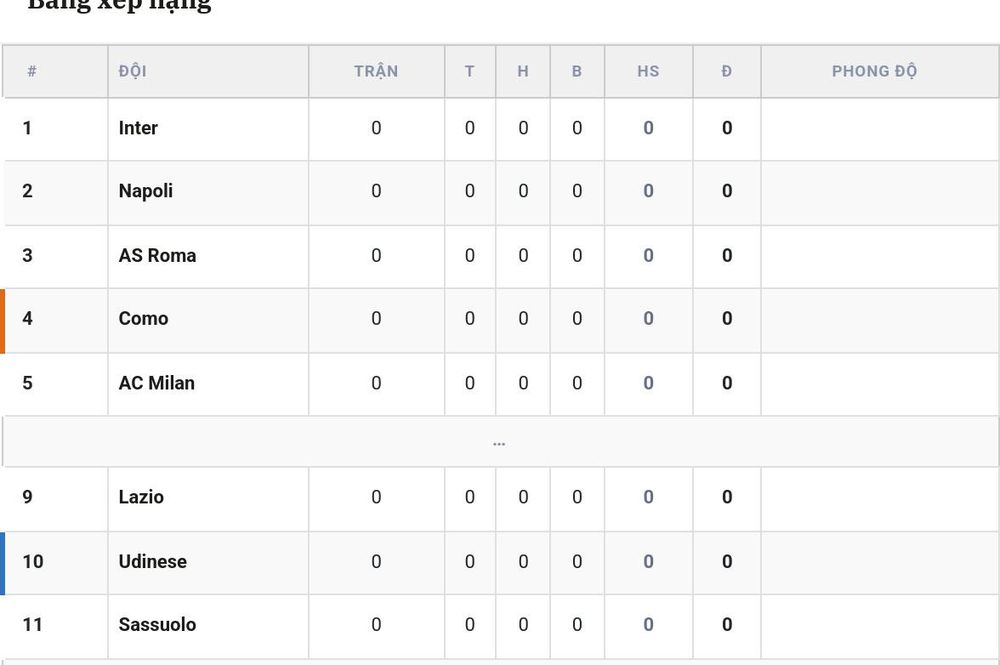Open the Napoli team link
Screen dimensions: 1000x665
point(145,191)
